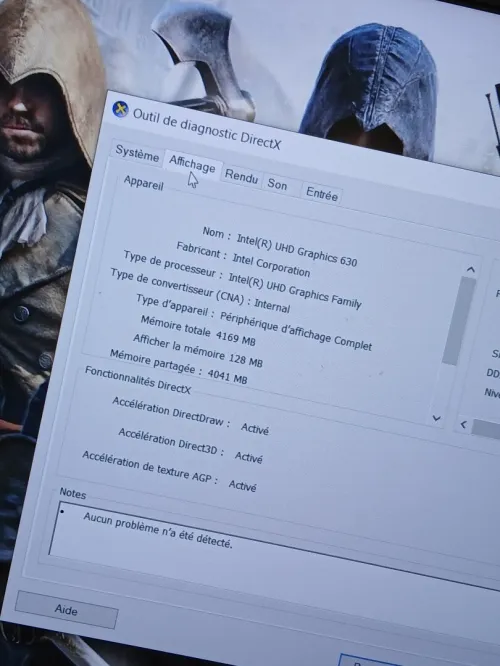The width and height of the screenshot is (500, 666).
Task: Switch to the Son tab
Action: point(277,184)
